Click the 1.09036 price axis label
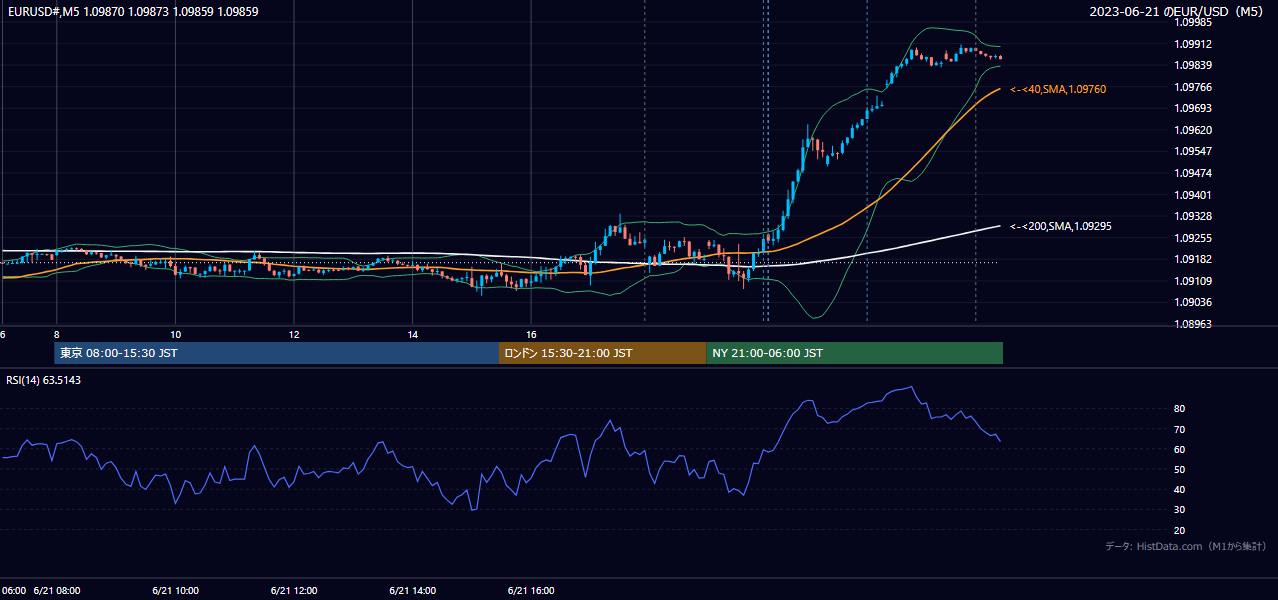 tap(1194, 302)
